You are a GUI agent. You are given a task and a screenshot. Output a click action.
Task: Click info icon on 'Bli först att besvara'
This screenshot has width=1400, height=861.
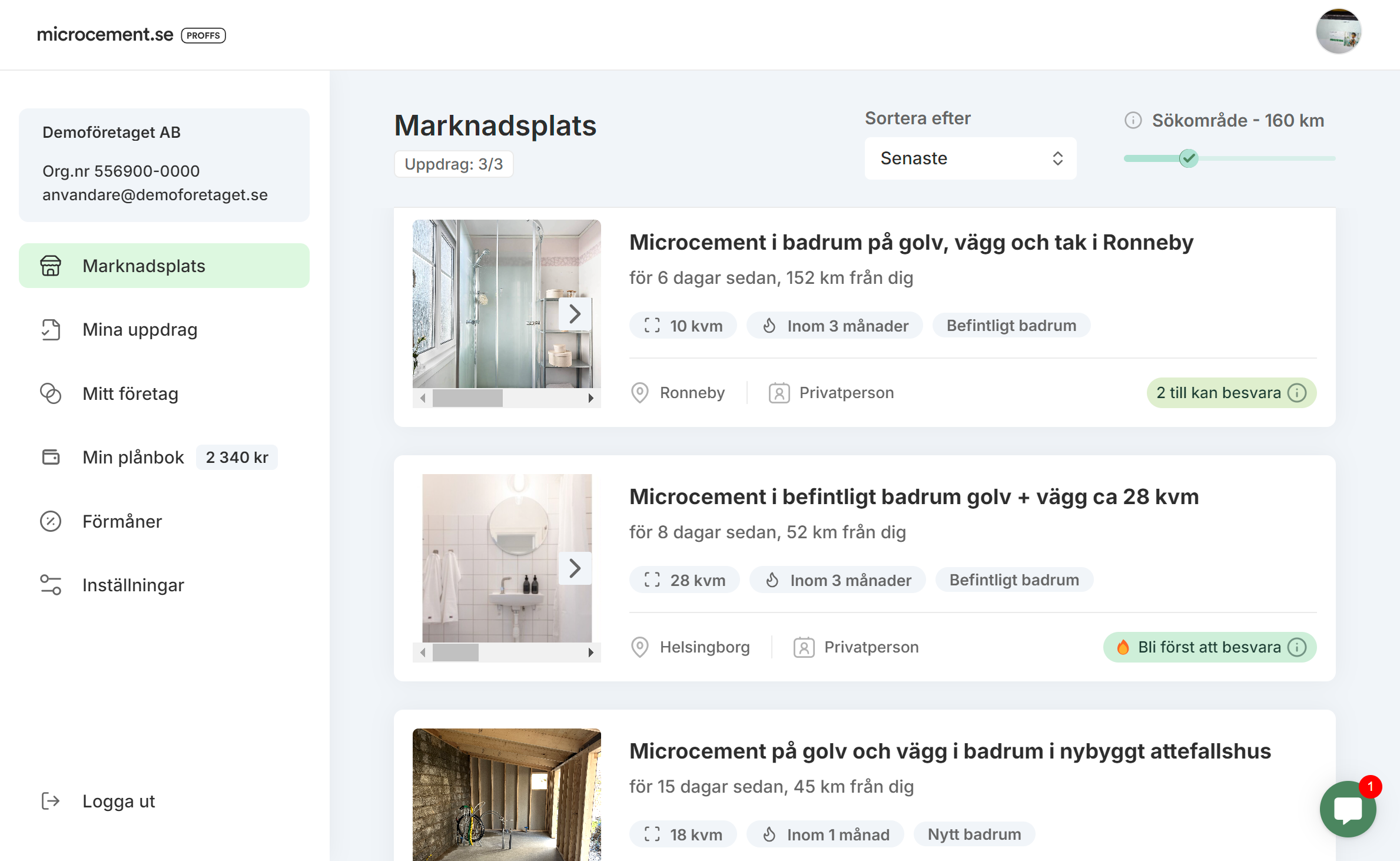[1298, 647]
